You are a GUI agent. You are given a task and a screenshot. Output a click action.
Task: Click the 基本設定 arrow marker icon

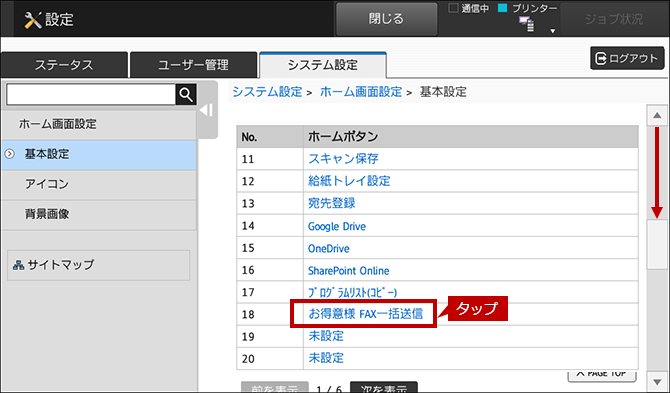click(x=9, y=154)
